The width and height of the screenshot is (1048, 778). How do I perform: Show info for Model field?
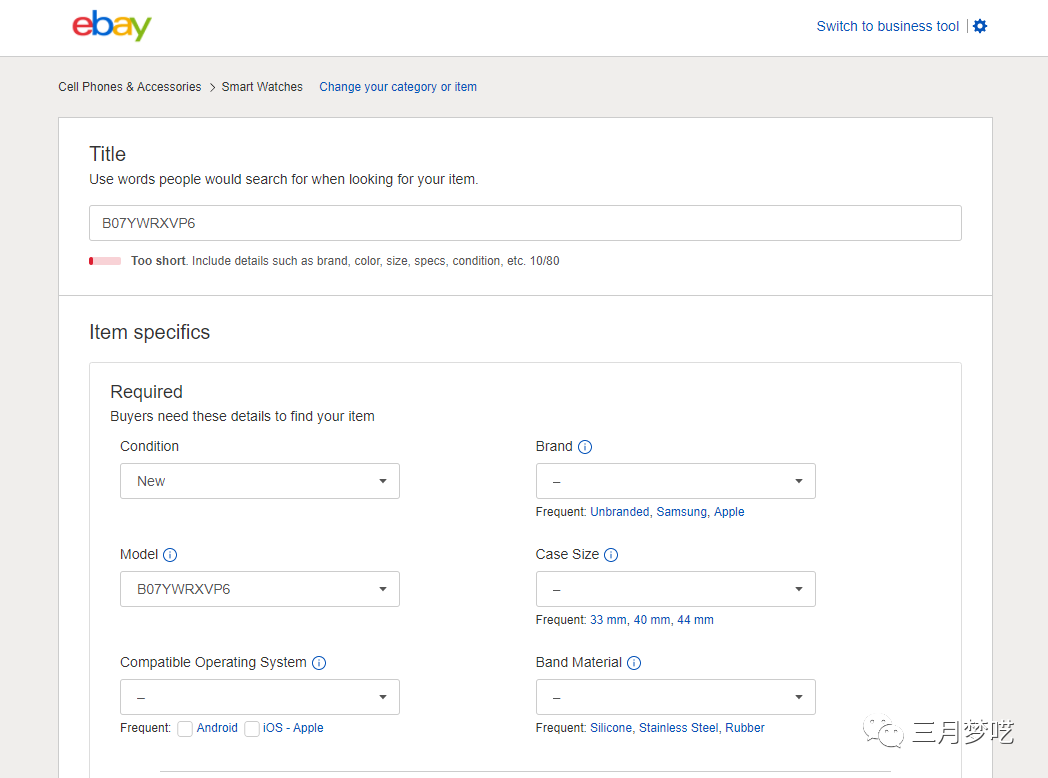[x=170, y=555]
